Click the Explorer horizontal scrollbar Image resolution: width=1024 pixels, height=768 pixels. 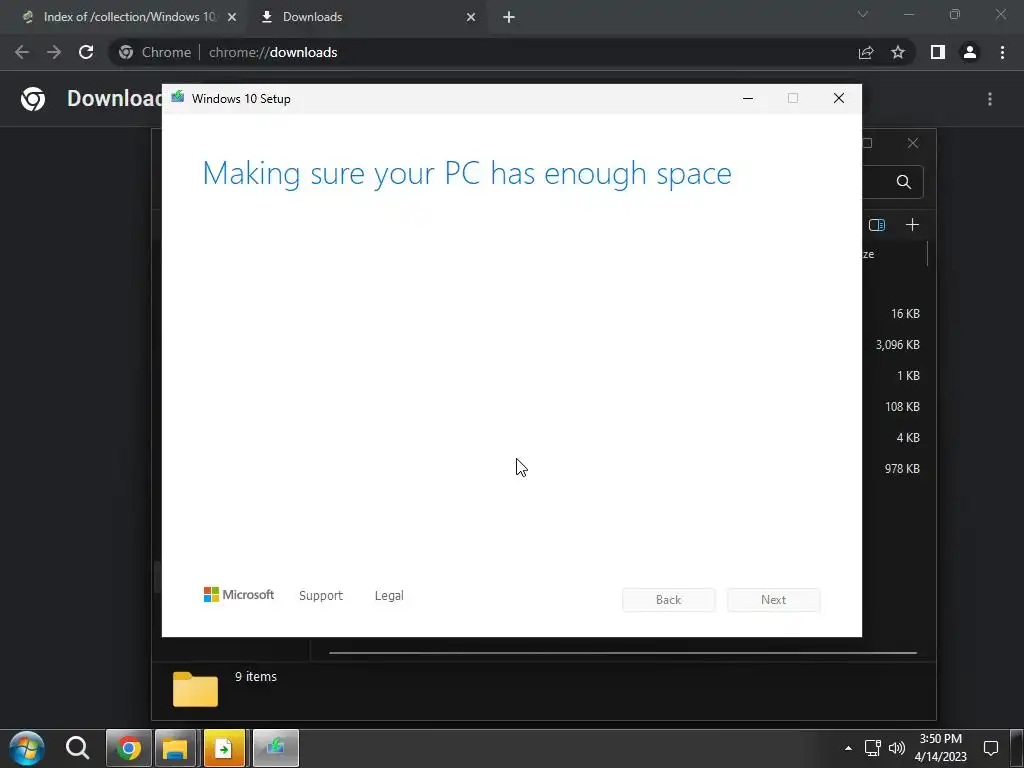pyautogui.click(x=623, y=652)
